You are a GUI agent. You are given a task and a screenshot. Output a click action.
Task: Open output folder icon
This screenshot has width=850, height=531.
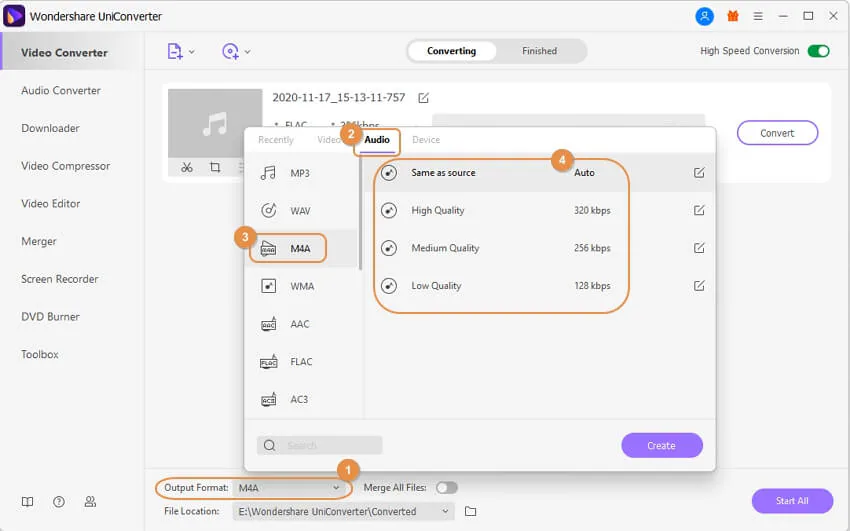pyautogui.click(x=471, y=511)
